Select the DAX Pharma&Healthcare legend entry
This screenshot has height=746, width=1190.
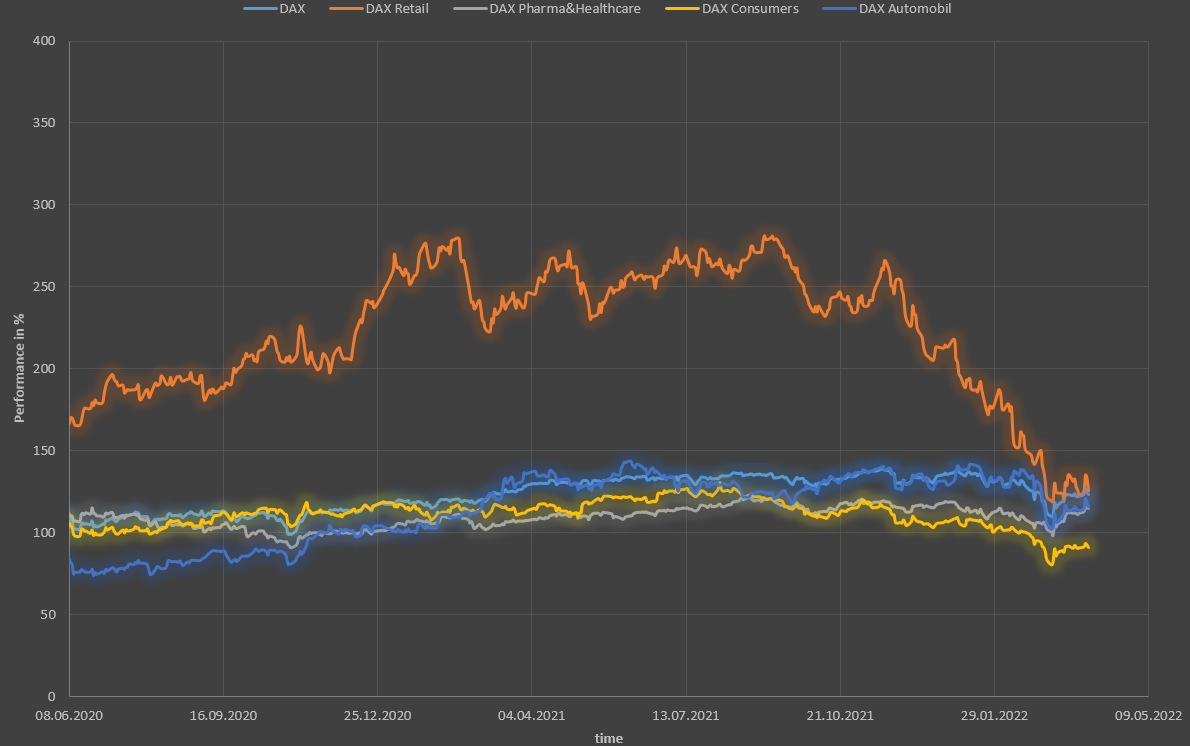pos(546,9)
